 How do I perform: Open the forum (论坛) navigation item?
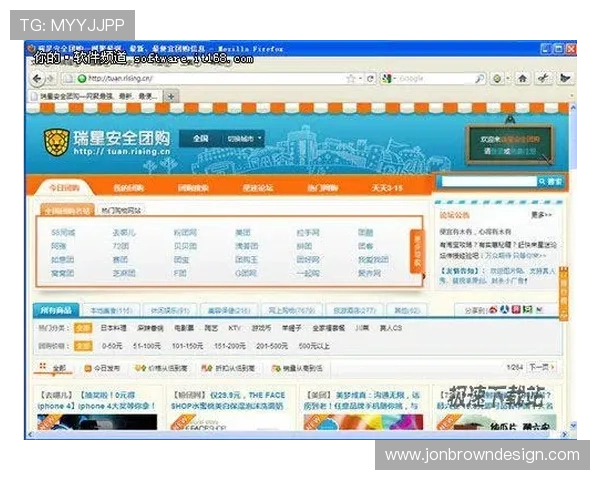coord(258,188)
